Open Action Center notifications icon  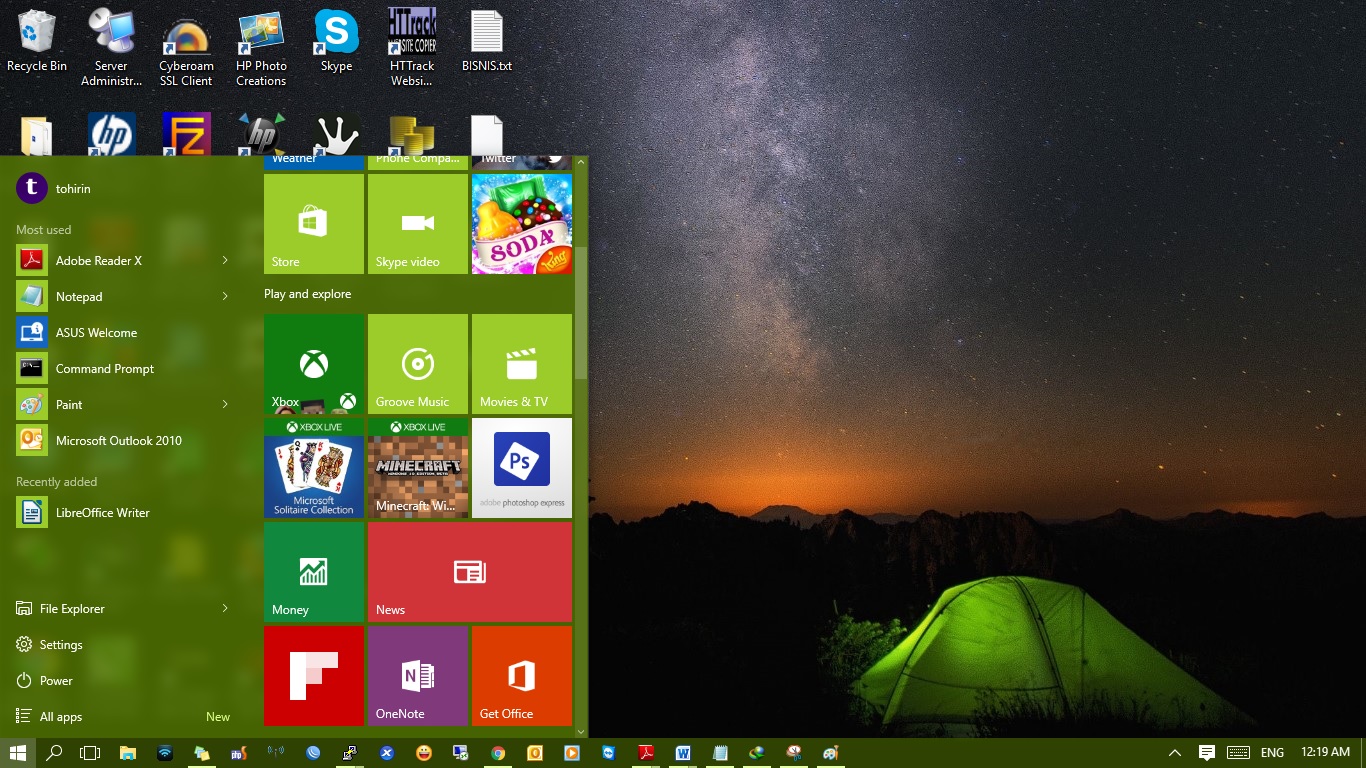[x=1206, y=753]
